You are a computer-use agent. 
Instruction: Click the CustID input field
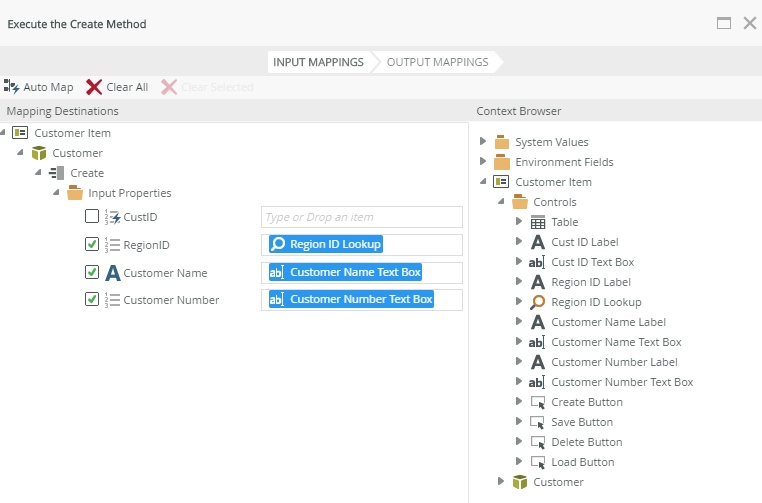pyautogui.click(x=361, y=217)
